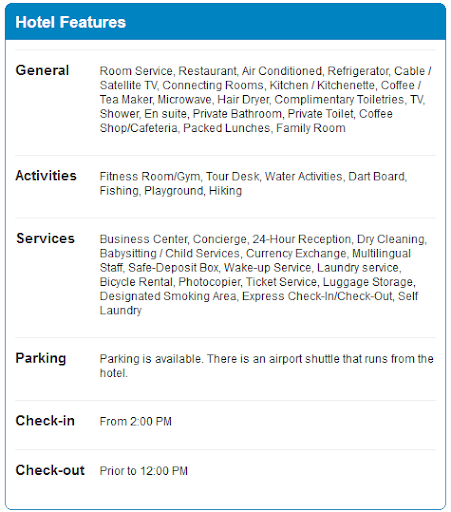
Task: Click the Complimentary Toiletries text
Action: pyautogui.click(x=339, y=100)
